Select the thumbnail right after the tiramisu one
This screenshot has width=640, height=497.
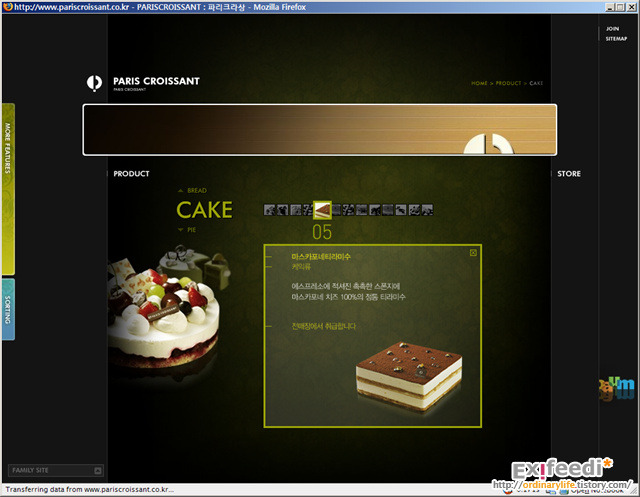tap(337, 210)
